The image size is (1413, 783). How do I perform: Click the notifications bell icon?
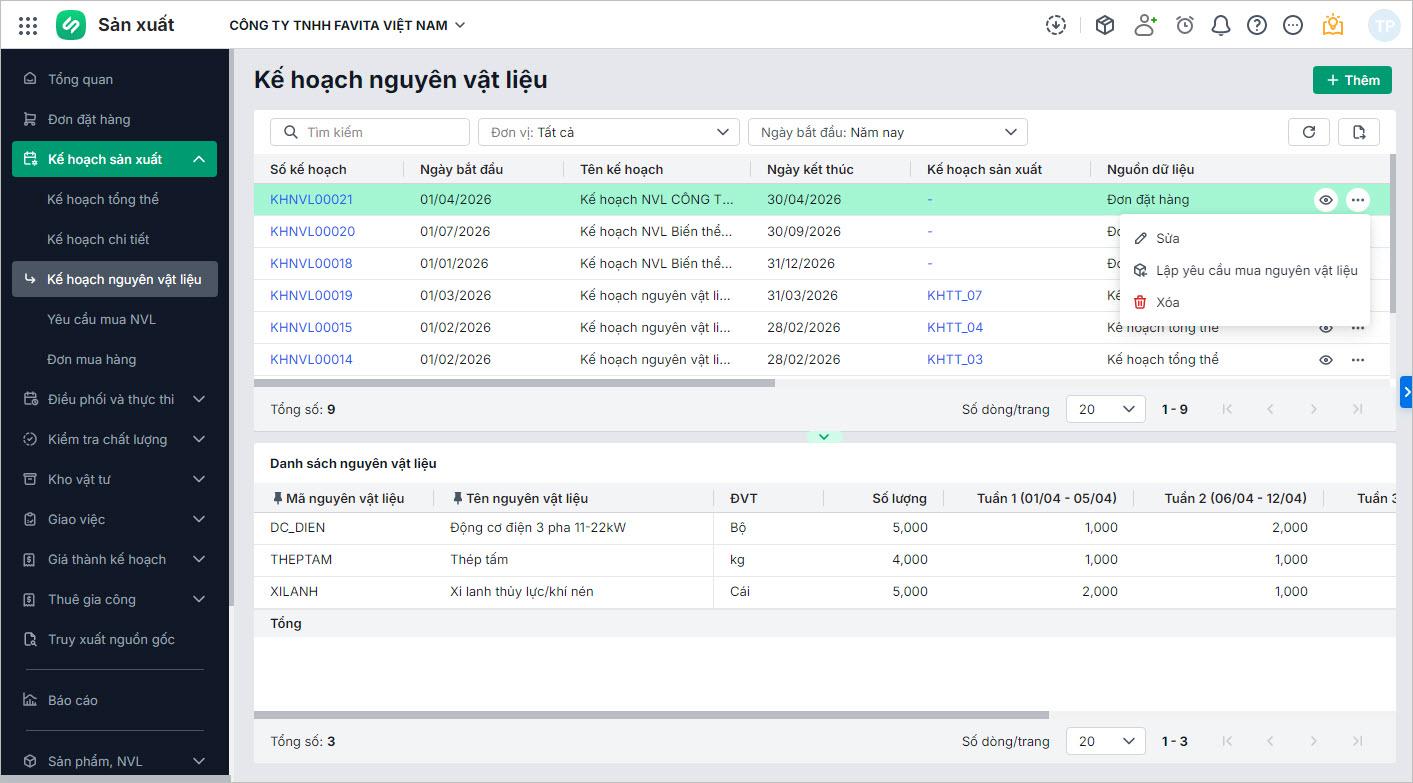[x=1220, y=25]
